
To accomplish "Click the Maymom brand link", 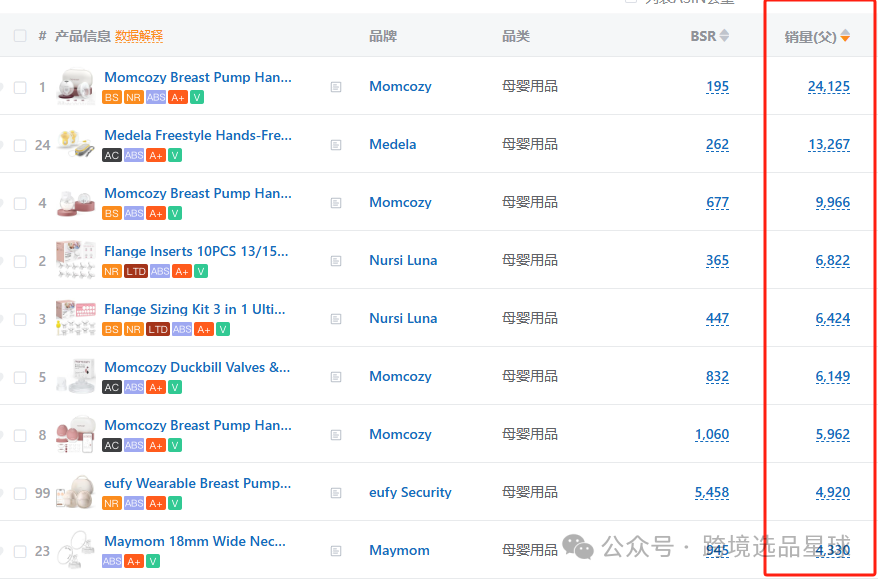I will click(399, 551).
